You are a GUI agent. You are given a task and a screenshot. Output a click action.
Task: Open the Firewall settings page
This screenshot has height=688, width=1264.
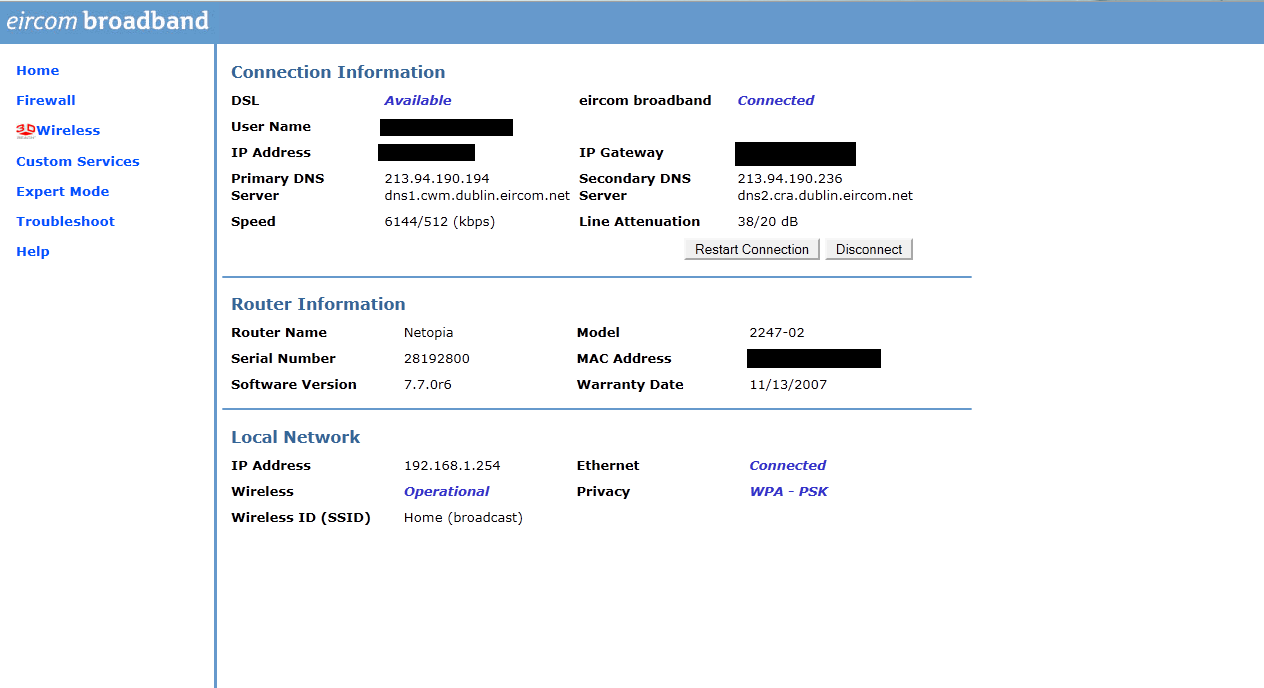(x=45, y=100)
